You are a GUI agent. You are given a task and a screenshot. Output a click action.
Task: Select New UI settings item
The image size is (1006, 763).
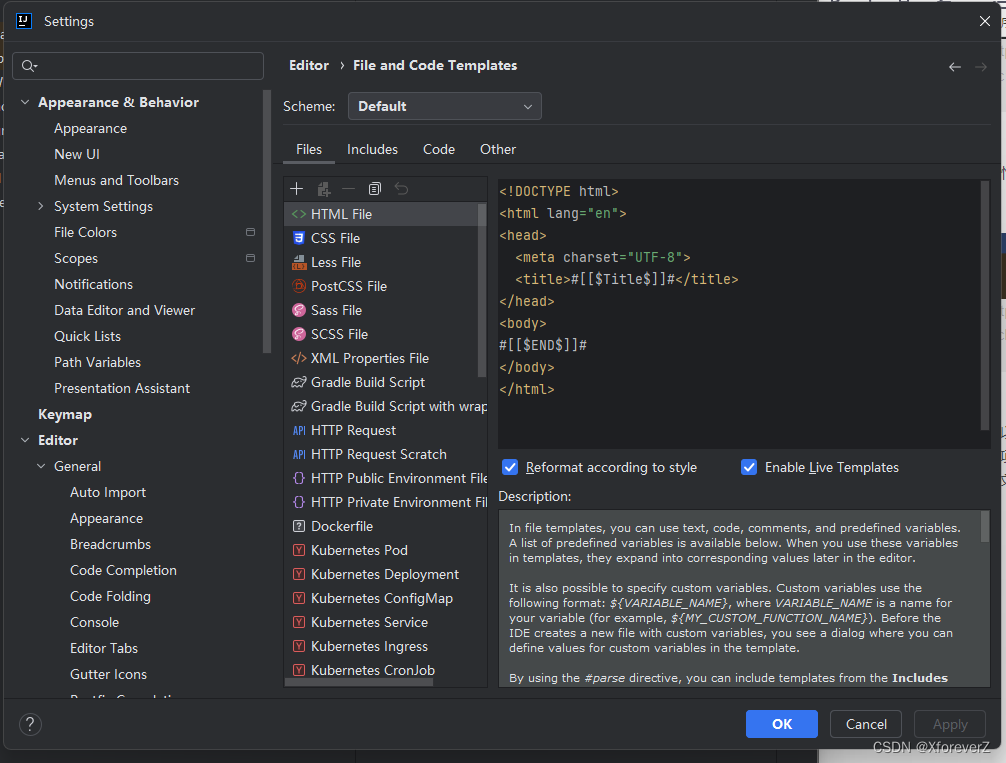click(77, 155)
